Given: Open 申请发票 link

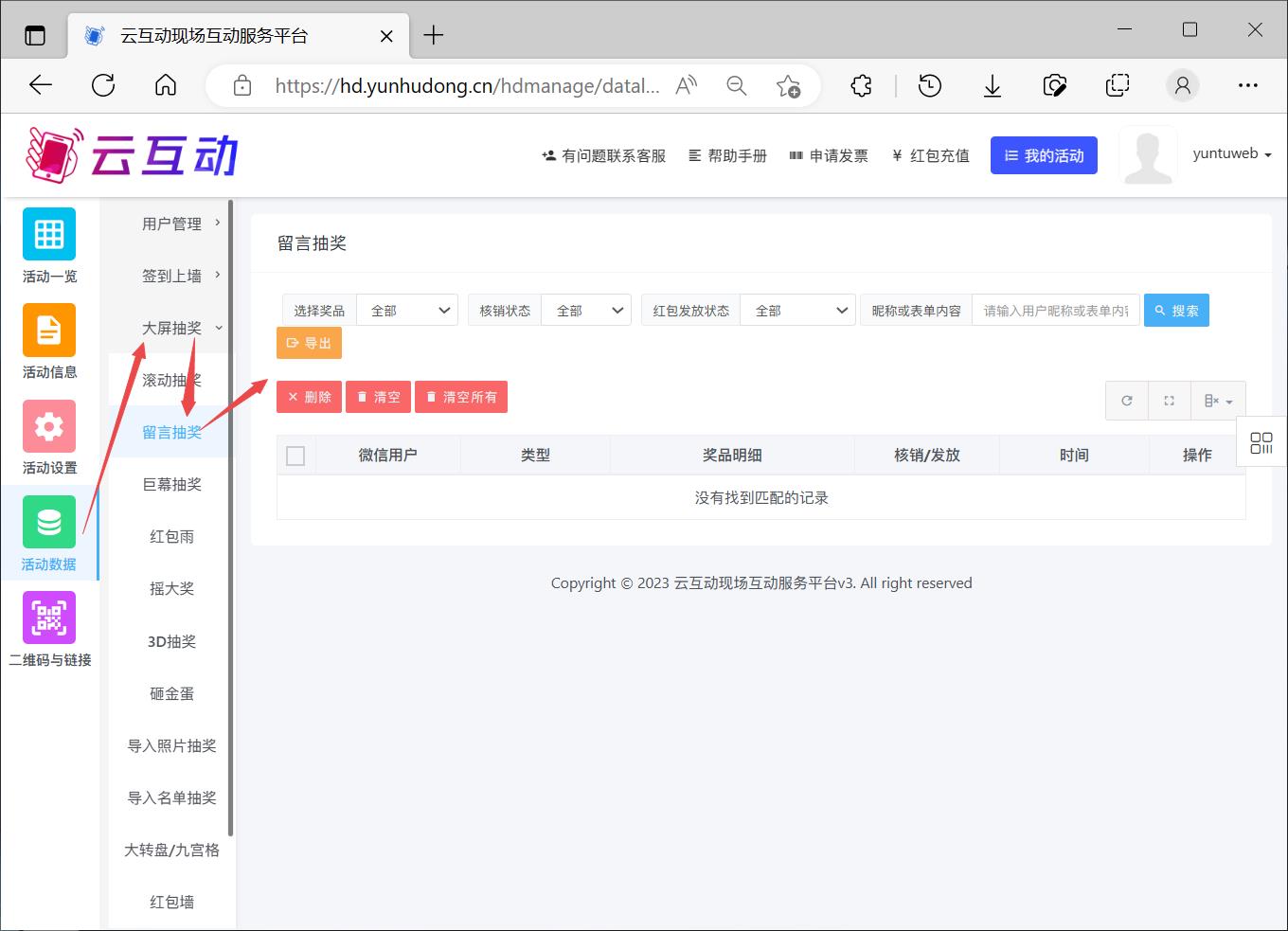Looking at the screenshot, I should pyautogui.click(x=829, y=155).
